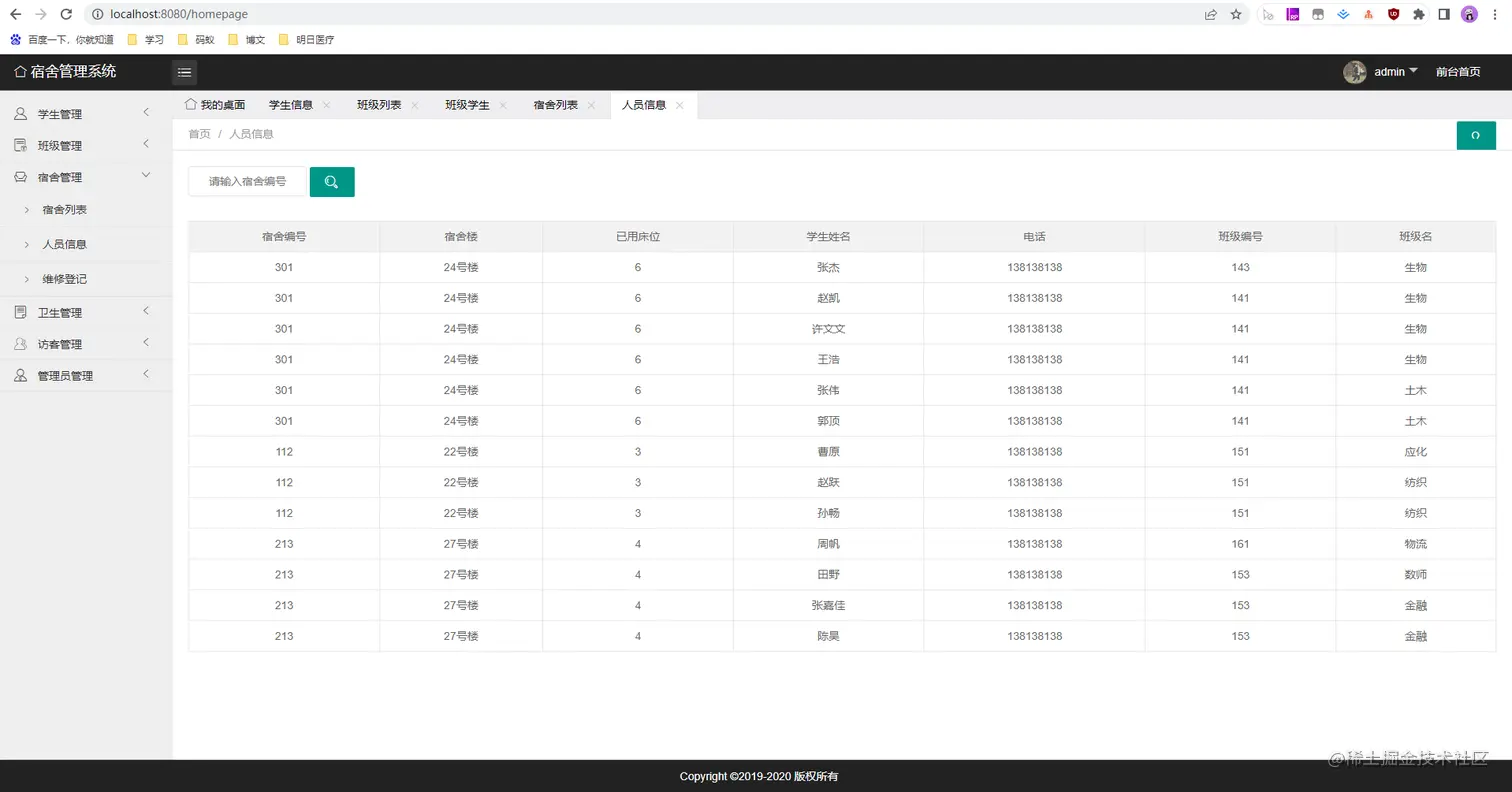This screenshot has height=792, width=1512.
Task: Expand the 卫生管理 menu
Action: (146, 311)
